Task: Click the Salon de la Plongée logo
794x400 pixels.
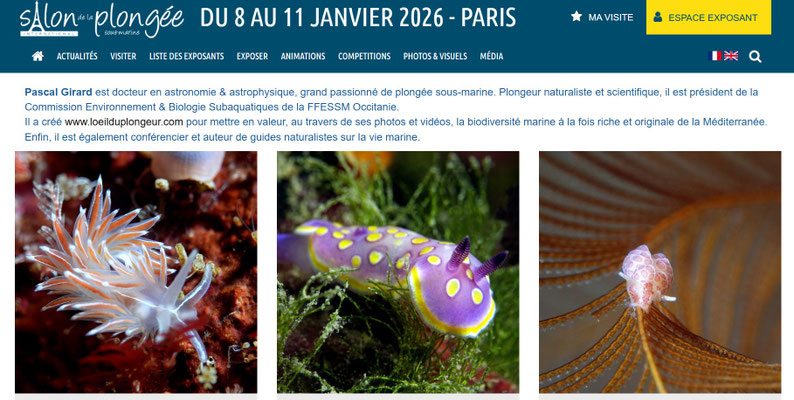Action: pos(102,19)
